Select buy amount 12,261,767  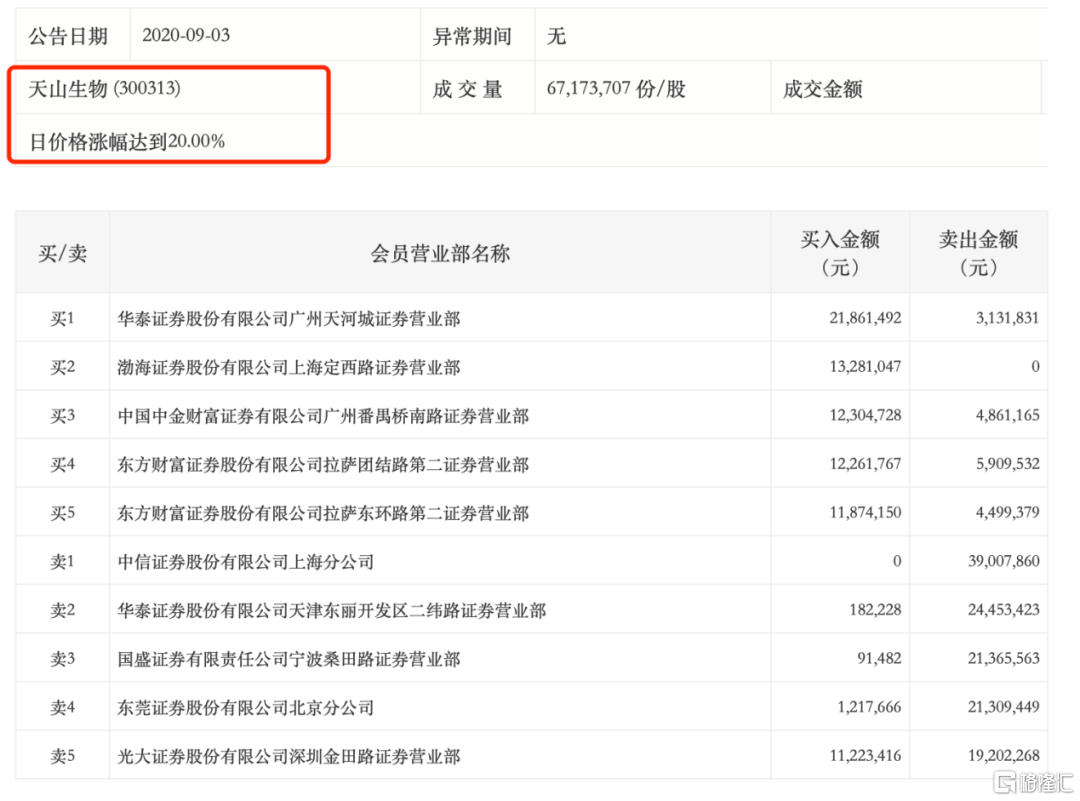tap(865, 464)
